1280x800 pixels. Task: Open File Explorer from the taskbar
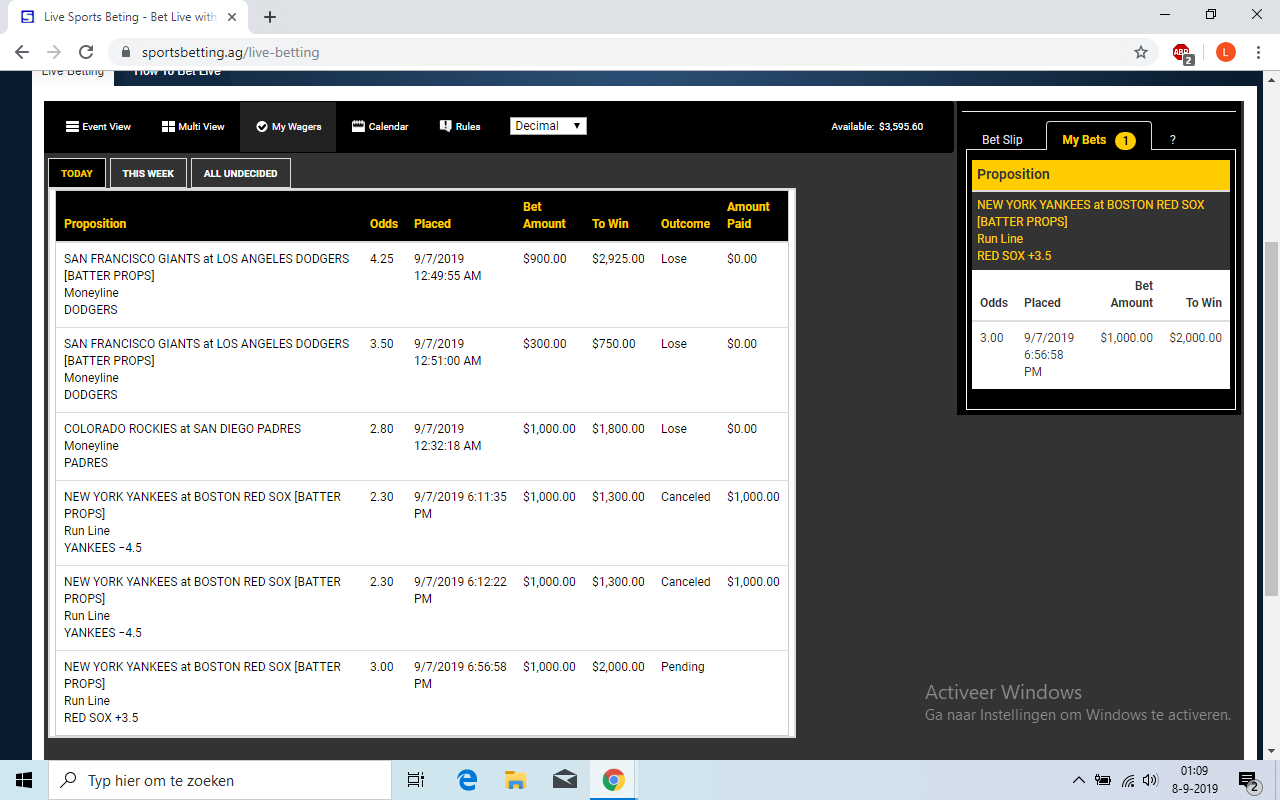[515, 780]
